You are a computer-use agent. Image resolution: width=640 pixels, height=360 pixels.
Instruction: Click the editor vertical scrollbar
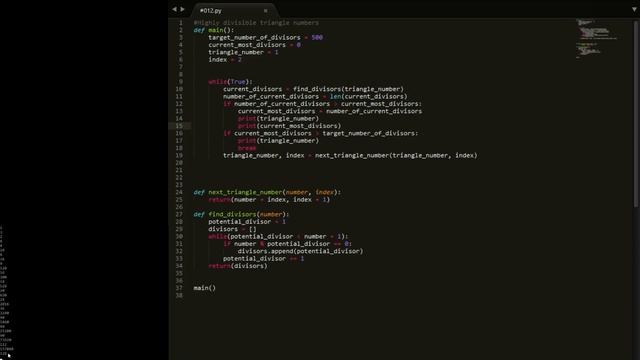(636, 114)
